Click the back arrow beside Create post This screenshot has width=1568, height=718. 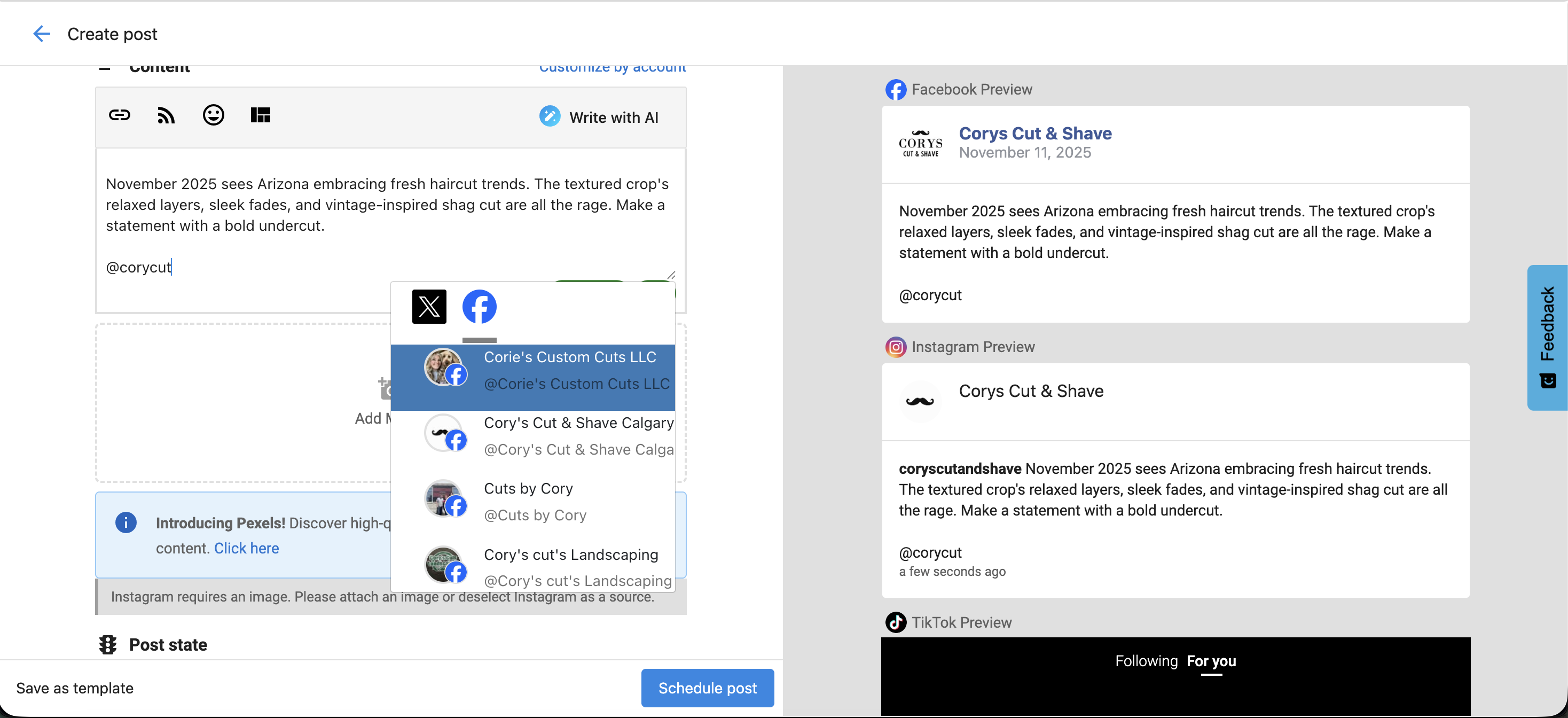(42, 34)
